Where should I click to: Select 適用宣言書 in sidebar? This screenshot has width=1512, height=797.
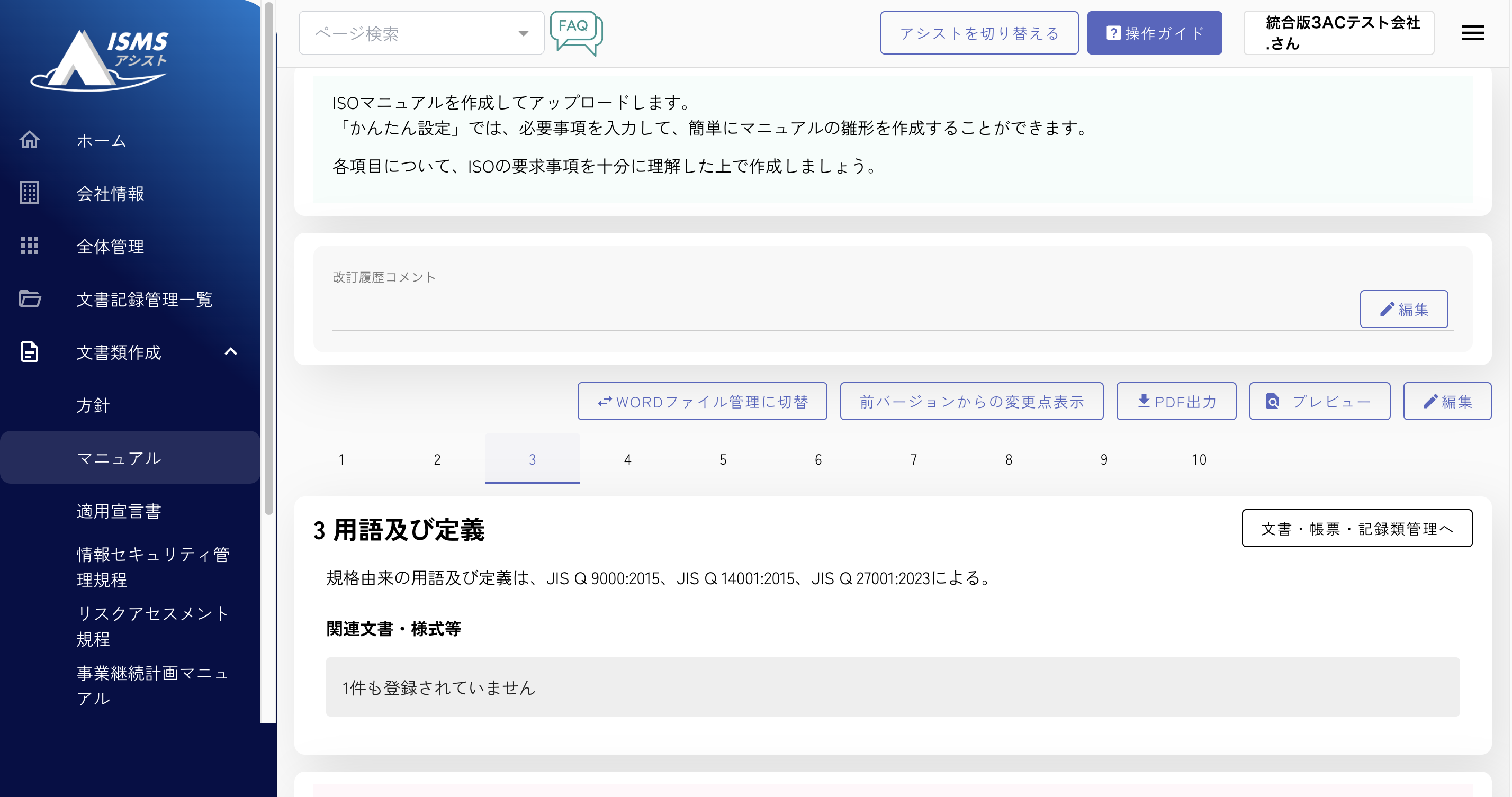tap(119, 511)
